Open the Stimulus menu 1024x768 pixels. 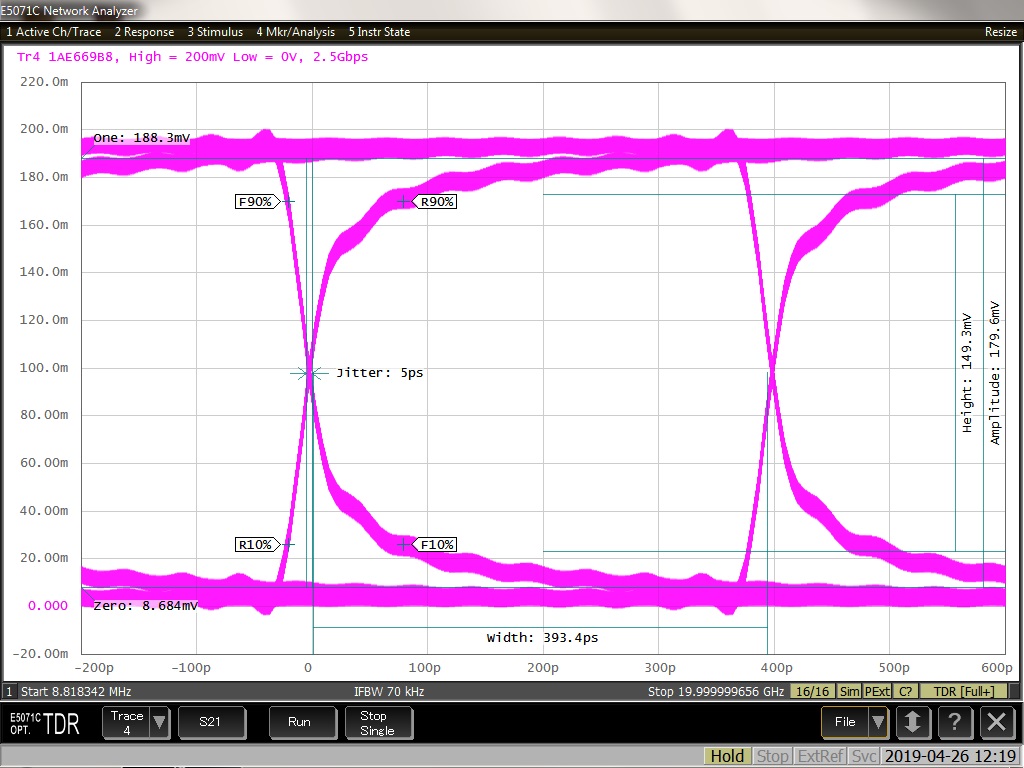pyautogui.click(x=215, y=32)
